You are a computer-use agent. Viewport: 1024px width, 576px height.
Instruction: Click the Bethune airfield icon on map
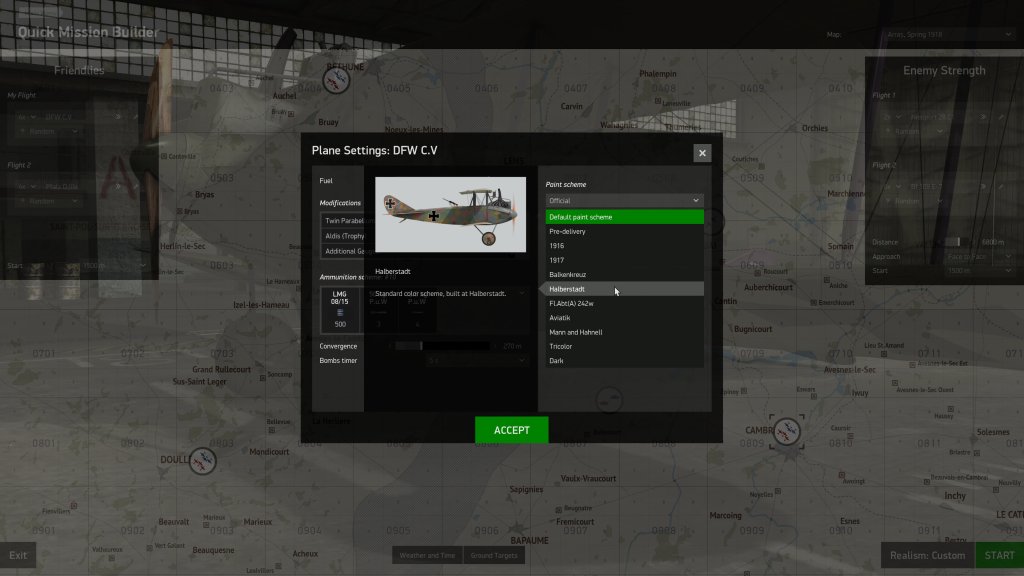tap(338, 83)
